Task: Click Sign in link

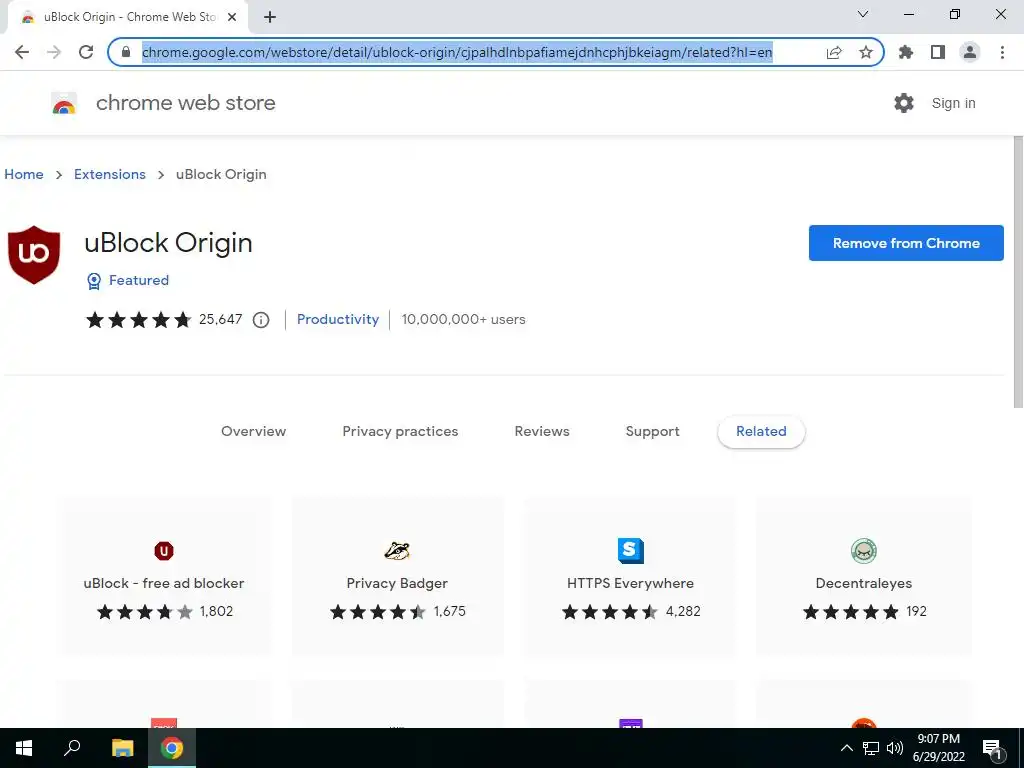Action: coord(953,103)
